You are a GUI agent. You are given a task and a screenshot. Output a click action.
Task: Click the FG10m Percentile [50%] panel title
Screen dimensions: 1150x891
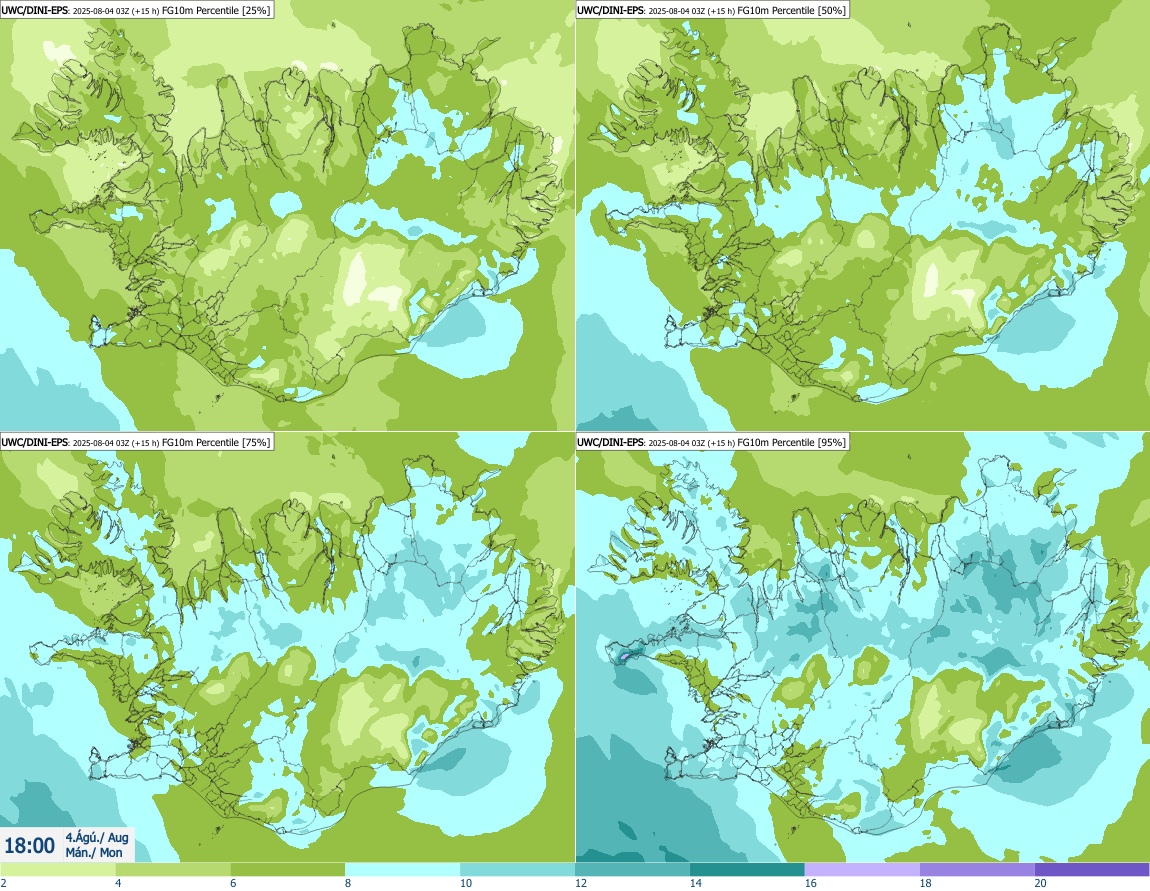point(712,10)
